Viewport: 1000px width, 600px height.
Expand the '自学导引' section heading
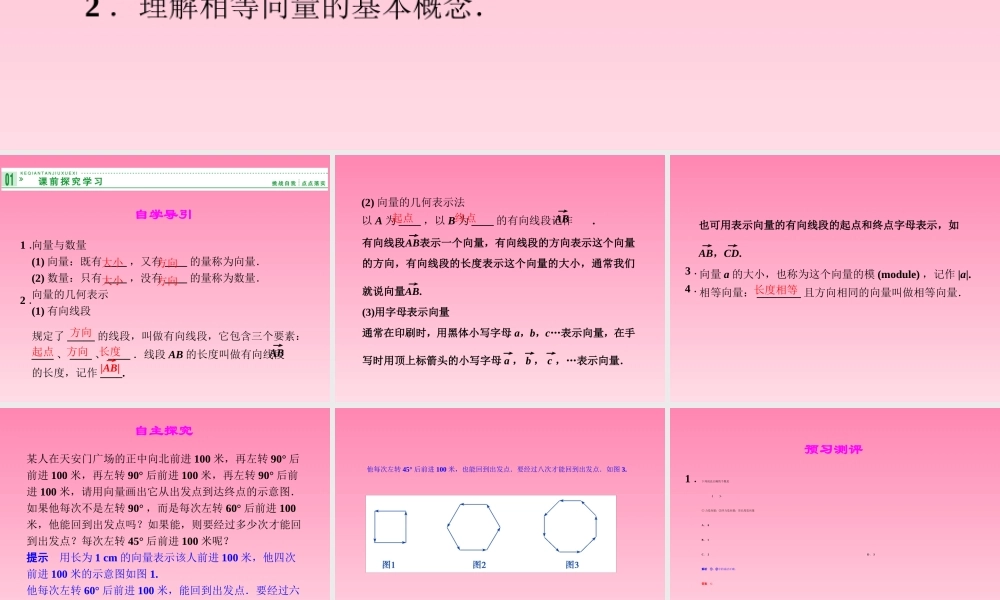click(x=164, y=215)
